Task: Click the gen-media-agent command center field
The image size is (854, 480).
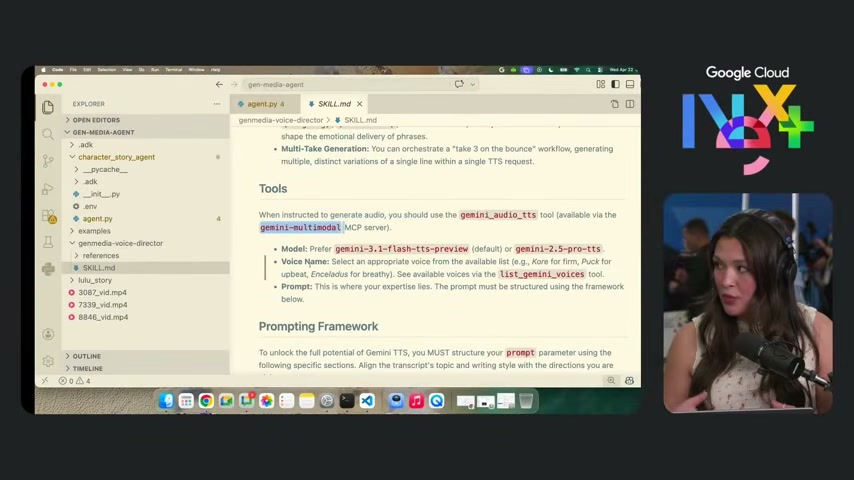Action: [362, 84]
